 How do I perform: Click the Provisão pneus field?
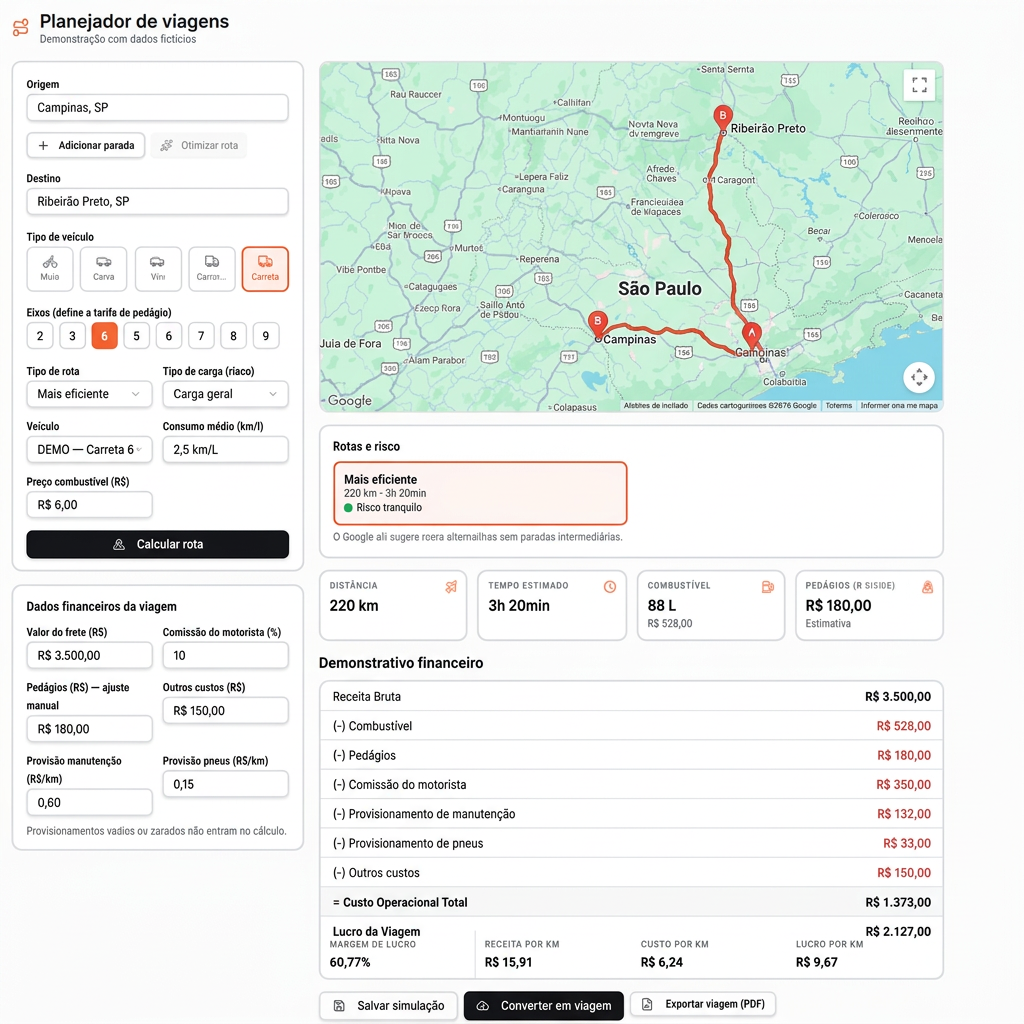coord(225,784)
